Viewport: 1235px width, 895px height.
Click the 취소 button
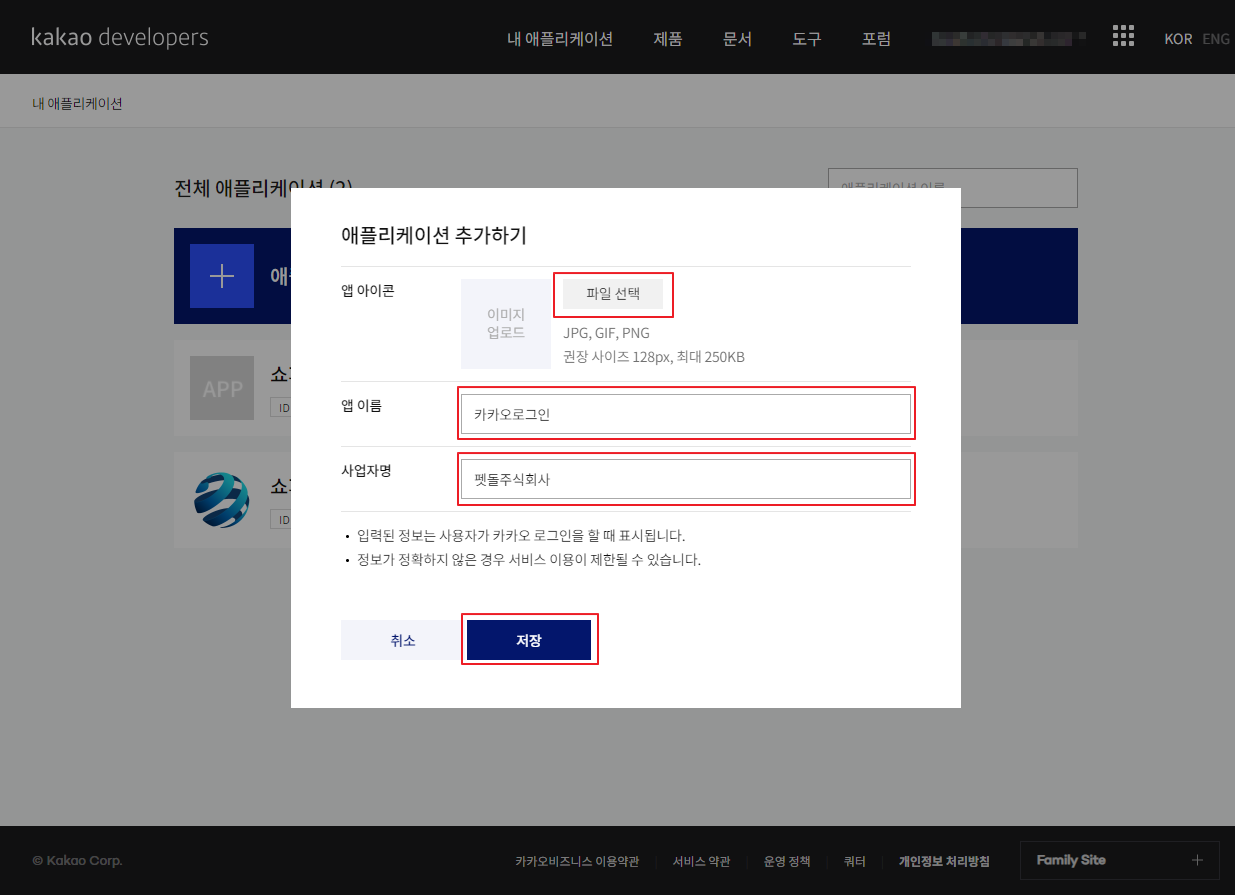coord(403,640)
